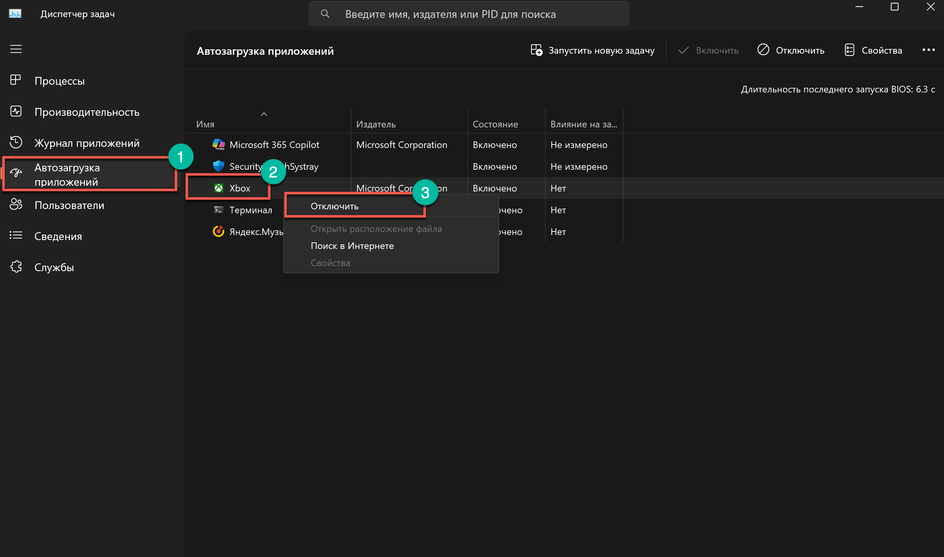Click the disable circle icon in toolbar
Screen dimensions: 944x557
click(x=763, y=49)
